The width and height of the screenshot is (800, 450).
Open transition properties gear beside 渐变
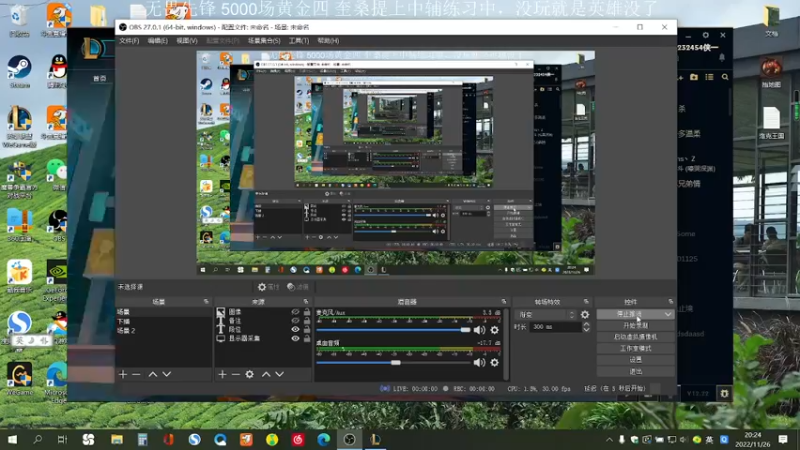point(585,315)
